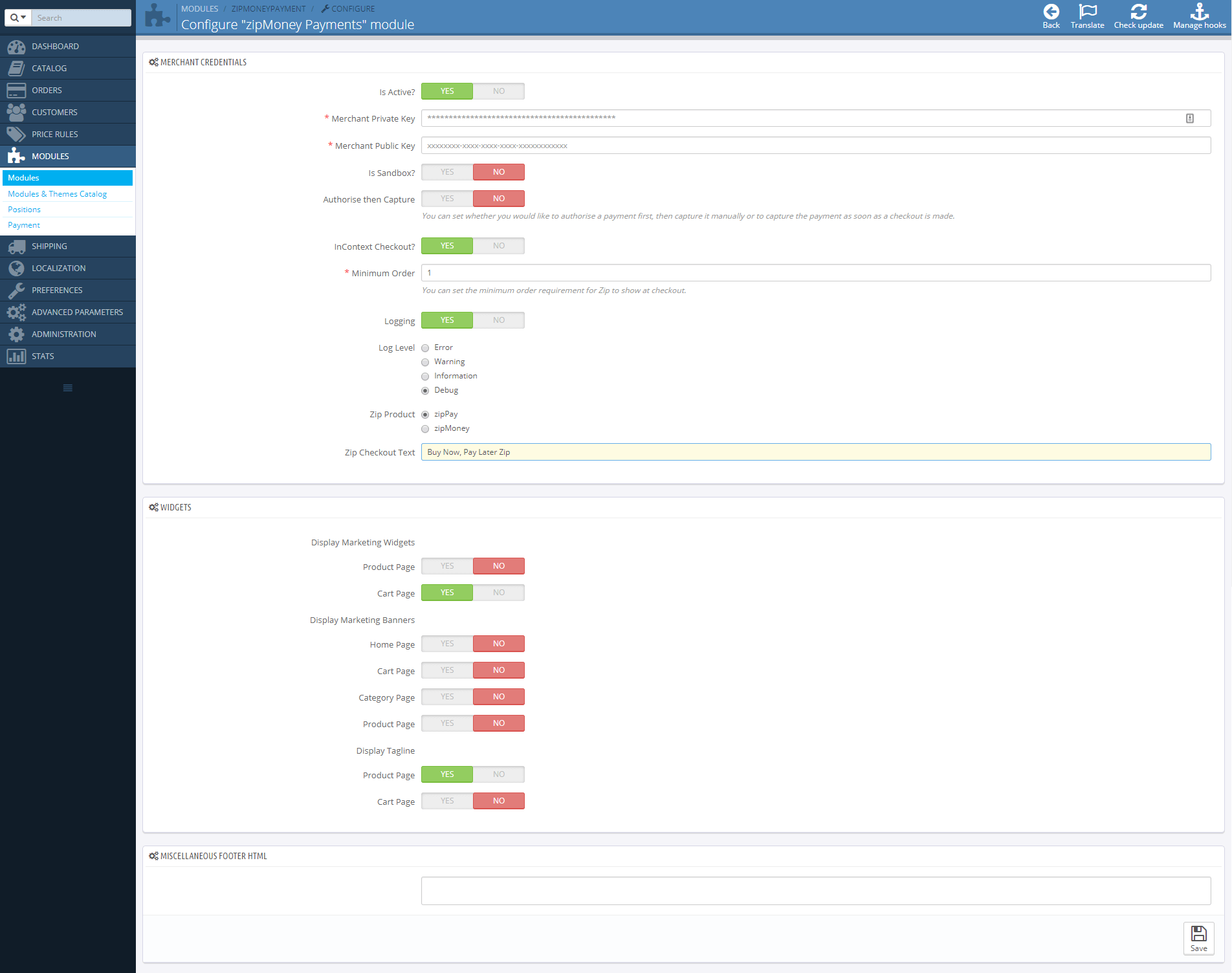Click the header puzzle piece module icon
1232x973 pixels.
[x=157, y=16]
